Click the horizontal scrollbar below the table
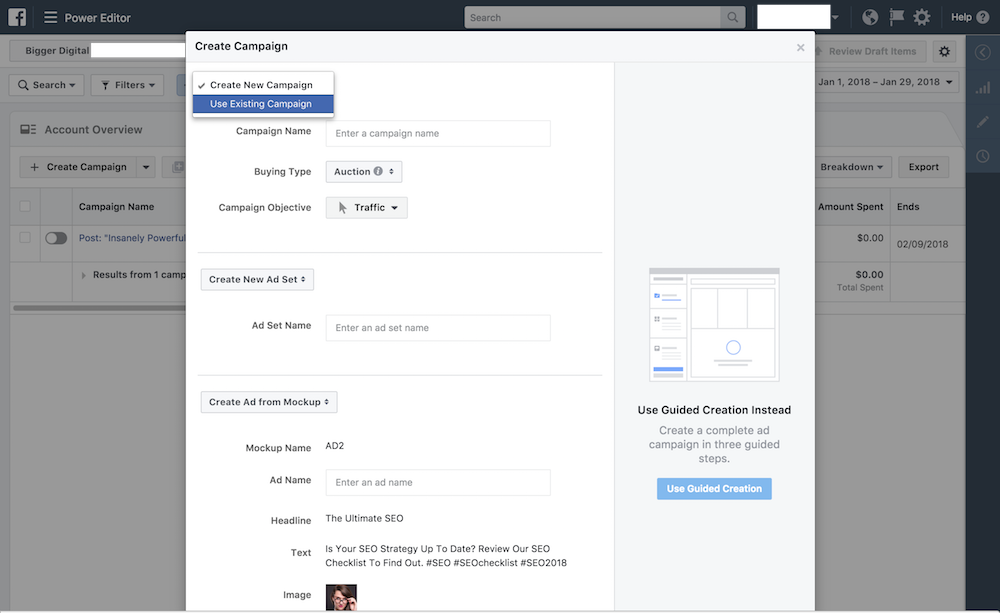The image size is (1000, 613). point(99,307)
